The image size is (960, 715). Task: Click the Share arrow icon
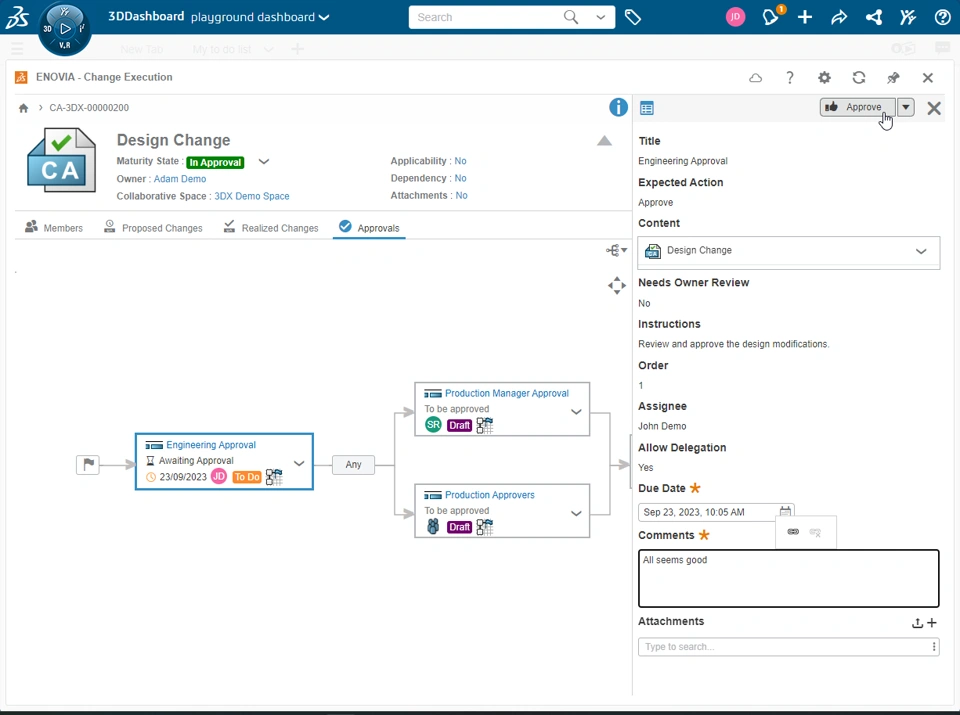pyautogui.click(x=839, y=17)
